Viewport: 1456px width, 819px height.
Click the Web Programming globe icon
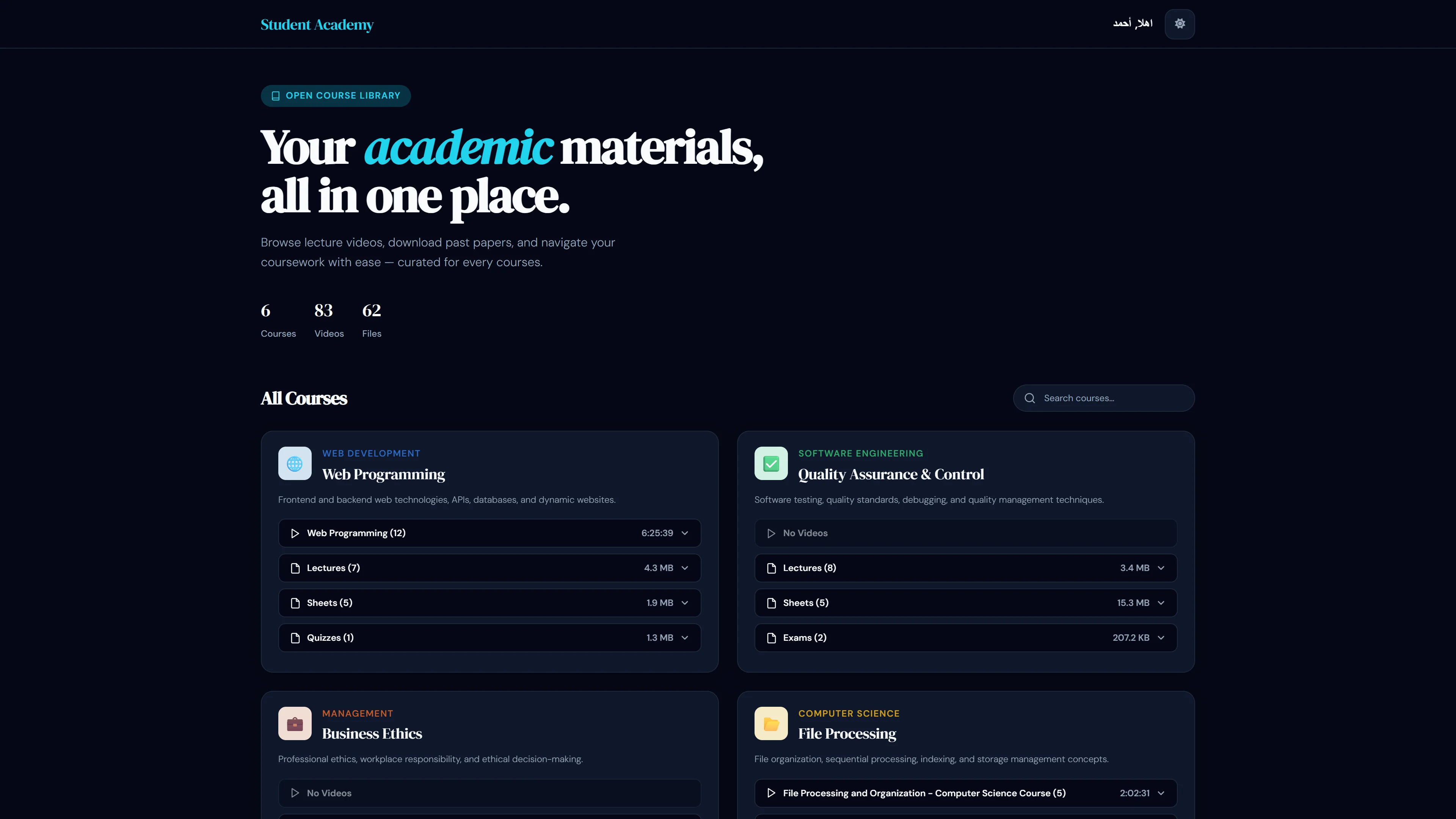coord(295,463)
